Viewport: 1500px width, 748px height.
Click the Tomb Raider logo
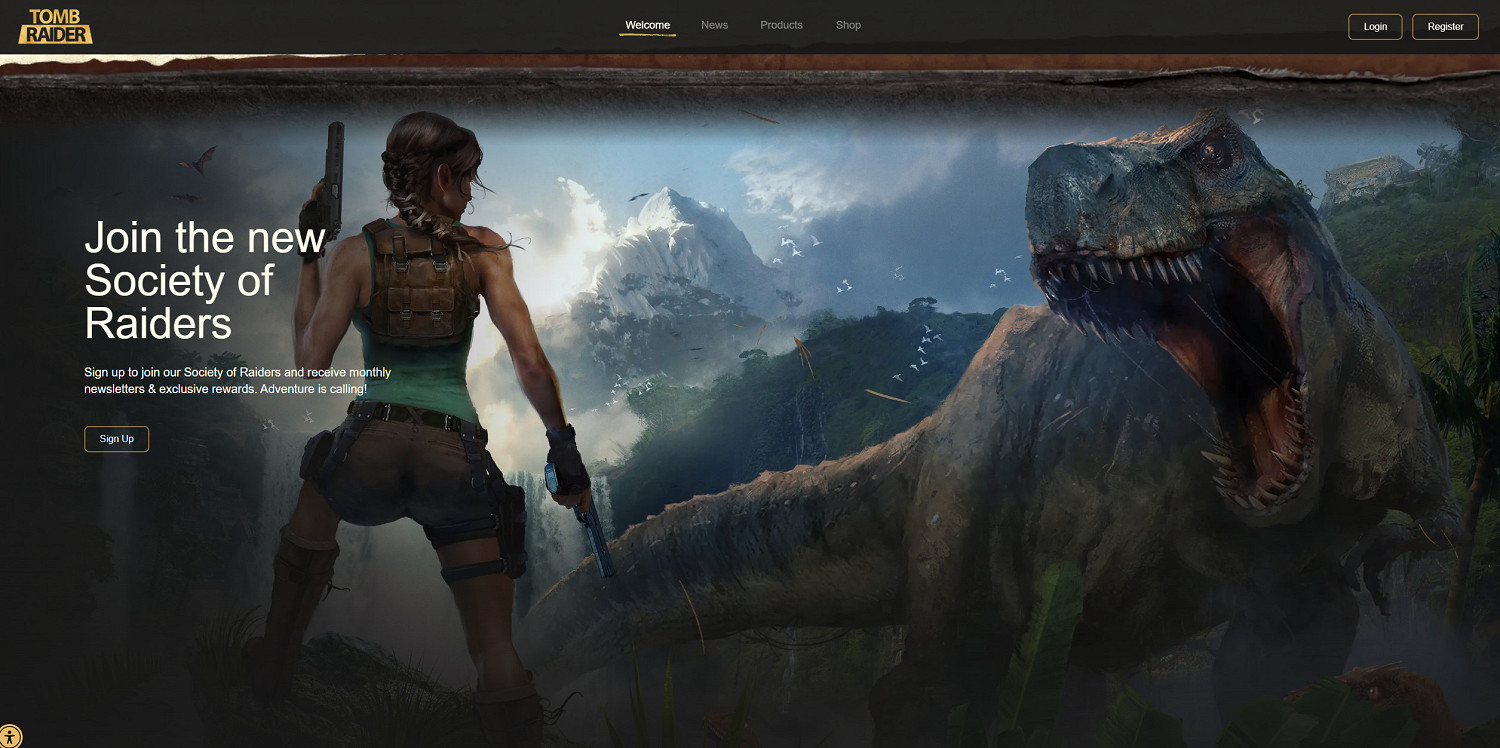tap(55, 26)
